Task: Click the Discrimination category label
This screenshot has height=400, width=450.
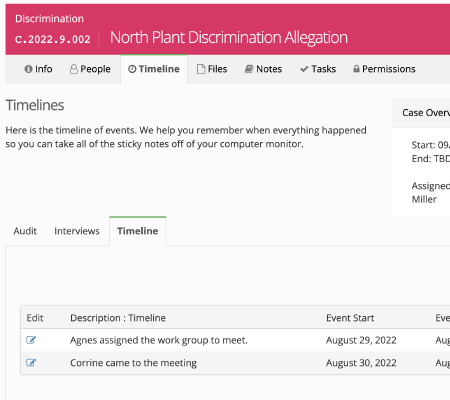Action: point(49,19)
